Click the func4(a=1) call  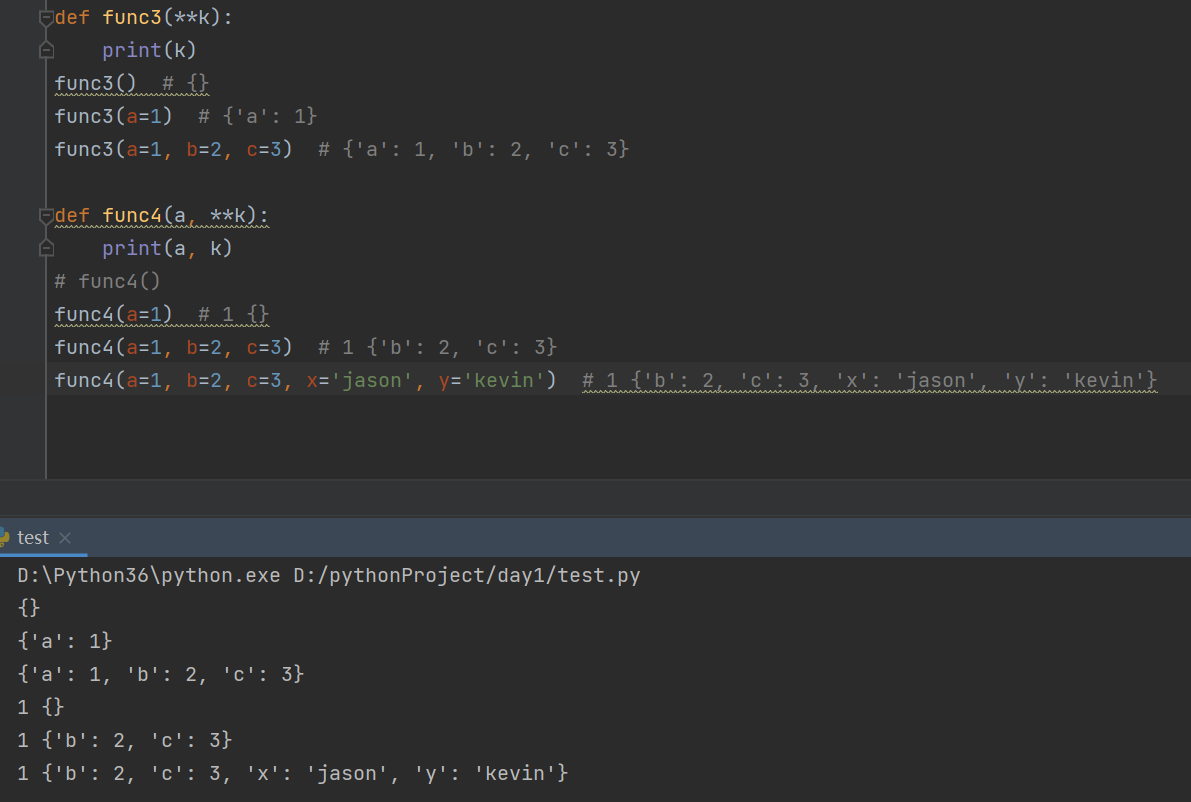(114, 314)
